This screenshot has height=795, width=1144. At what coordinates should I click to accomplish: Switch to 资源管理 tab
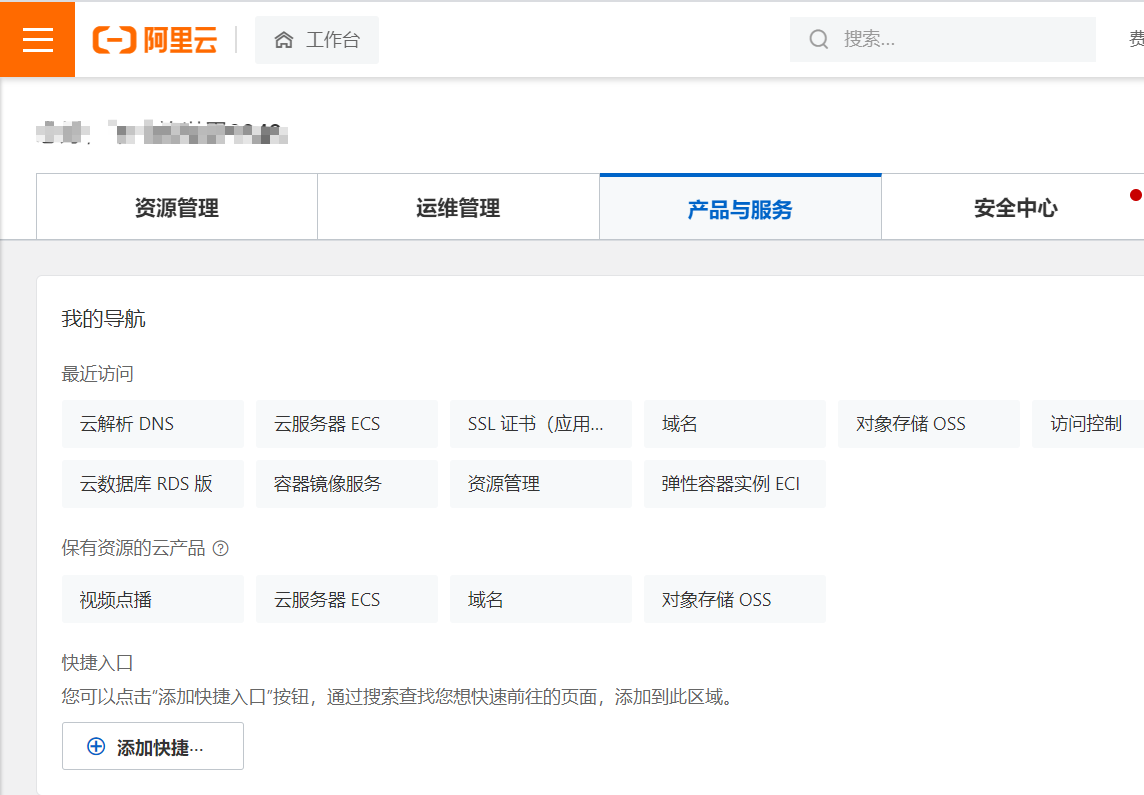[x=177, y=208]
